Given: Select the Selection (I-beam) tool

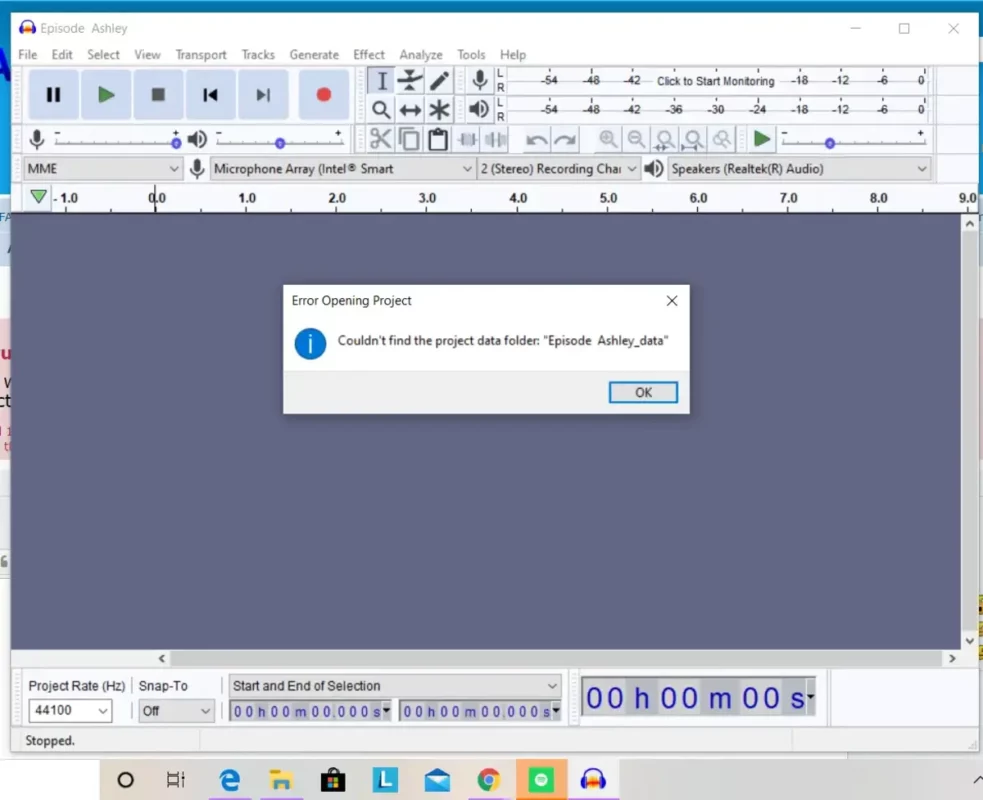Looking at the screenshot, I should [x=381, y=81].
